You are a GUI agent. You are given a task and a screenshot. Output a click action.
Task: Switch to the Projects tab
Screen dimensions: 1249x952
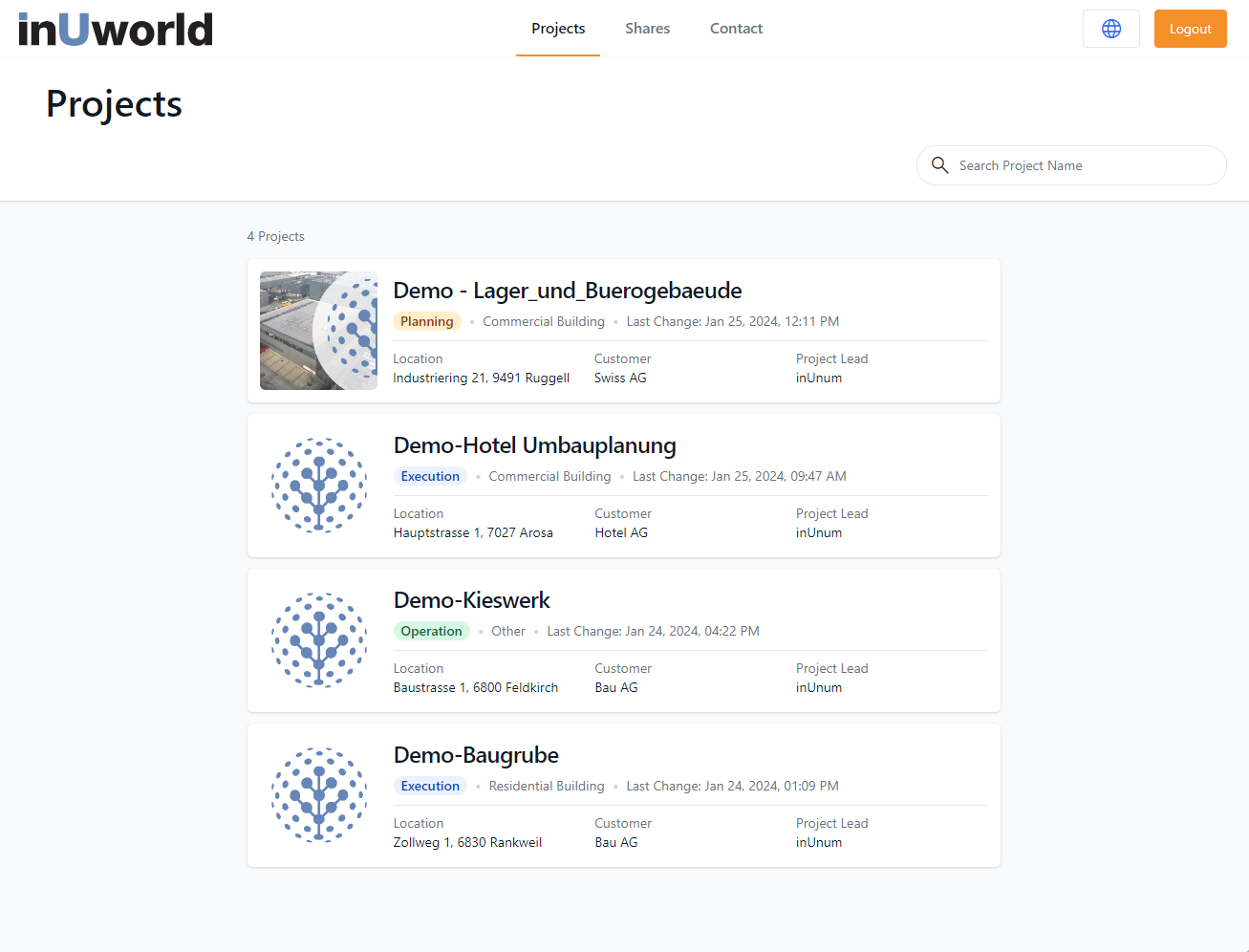point(558,29)
